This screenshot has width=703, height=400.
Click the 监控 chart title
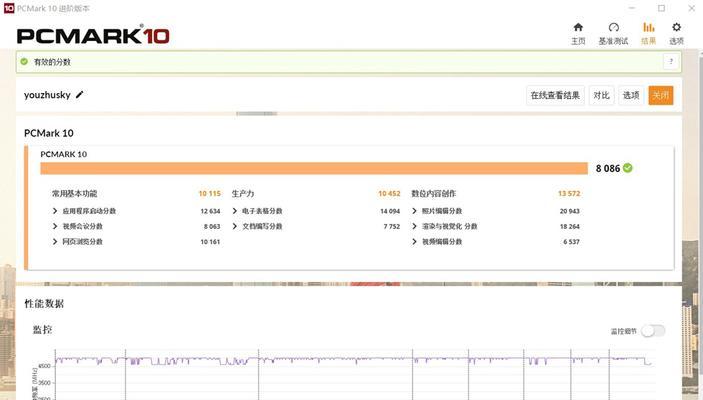42,330
